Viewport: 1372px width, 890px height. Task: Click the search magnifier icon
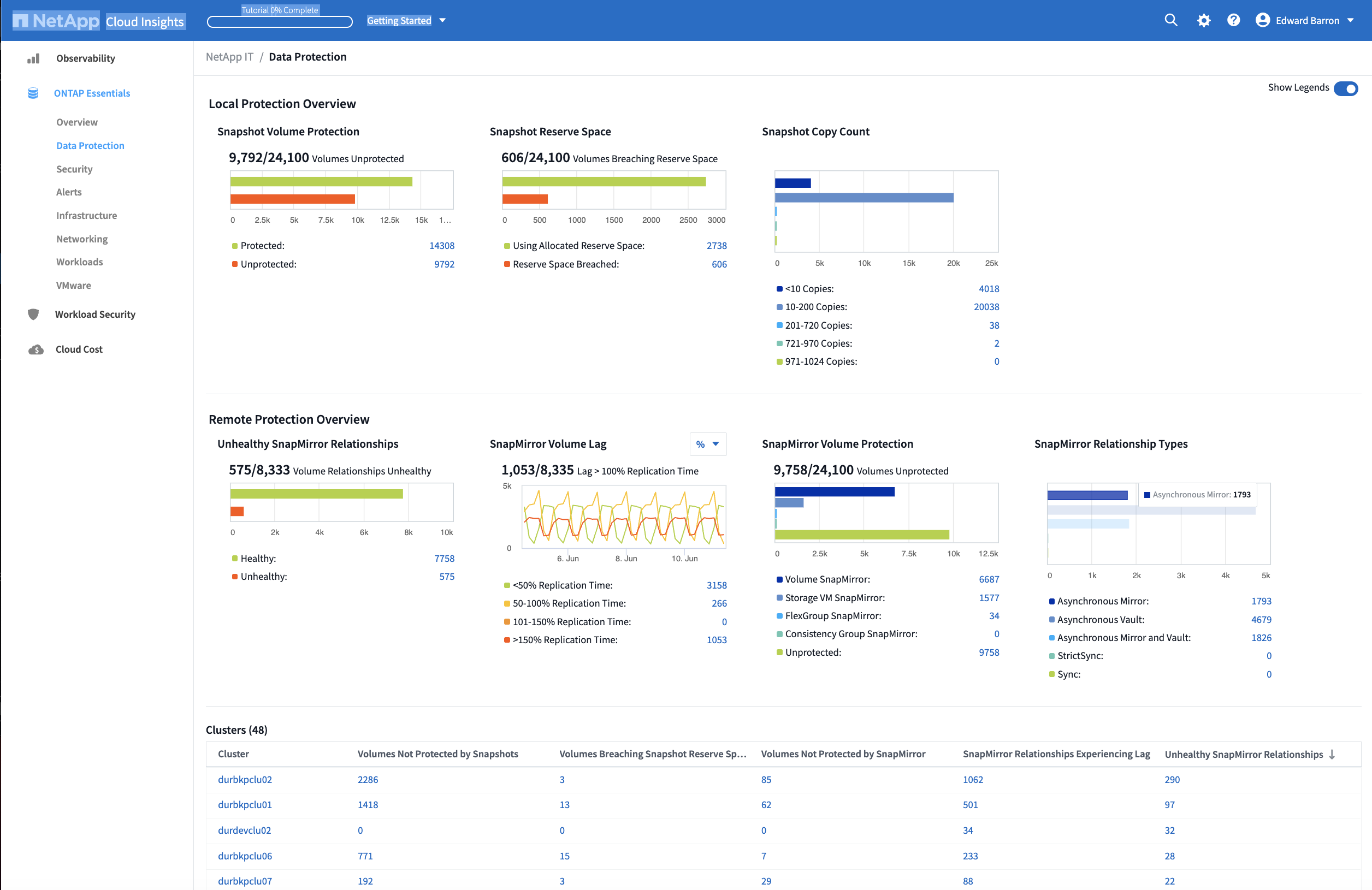1170,20
